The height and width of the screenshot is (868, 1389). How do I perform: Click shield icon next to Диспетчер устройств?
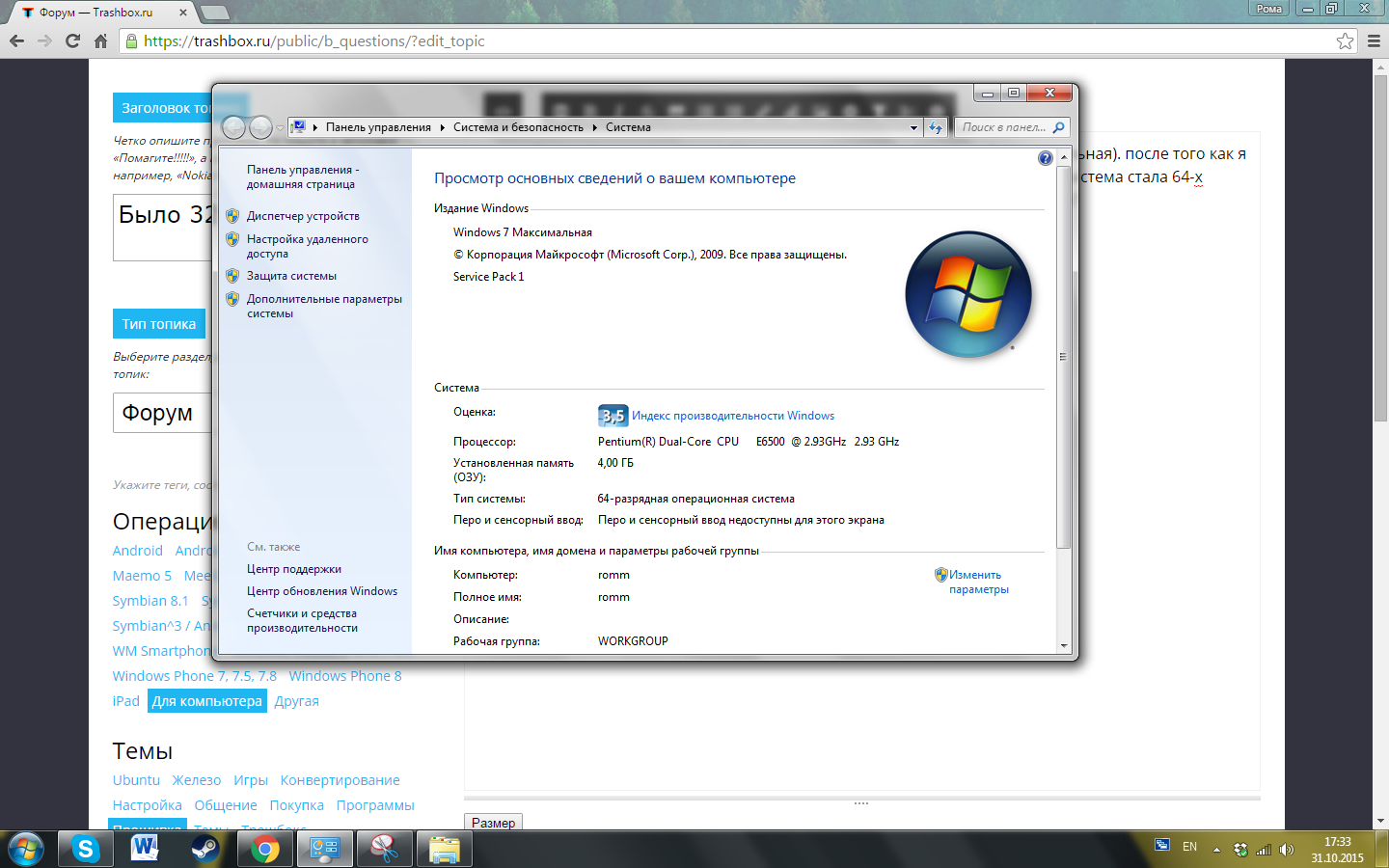point(232,216)
